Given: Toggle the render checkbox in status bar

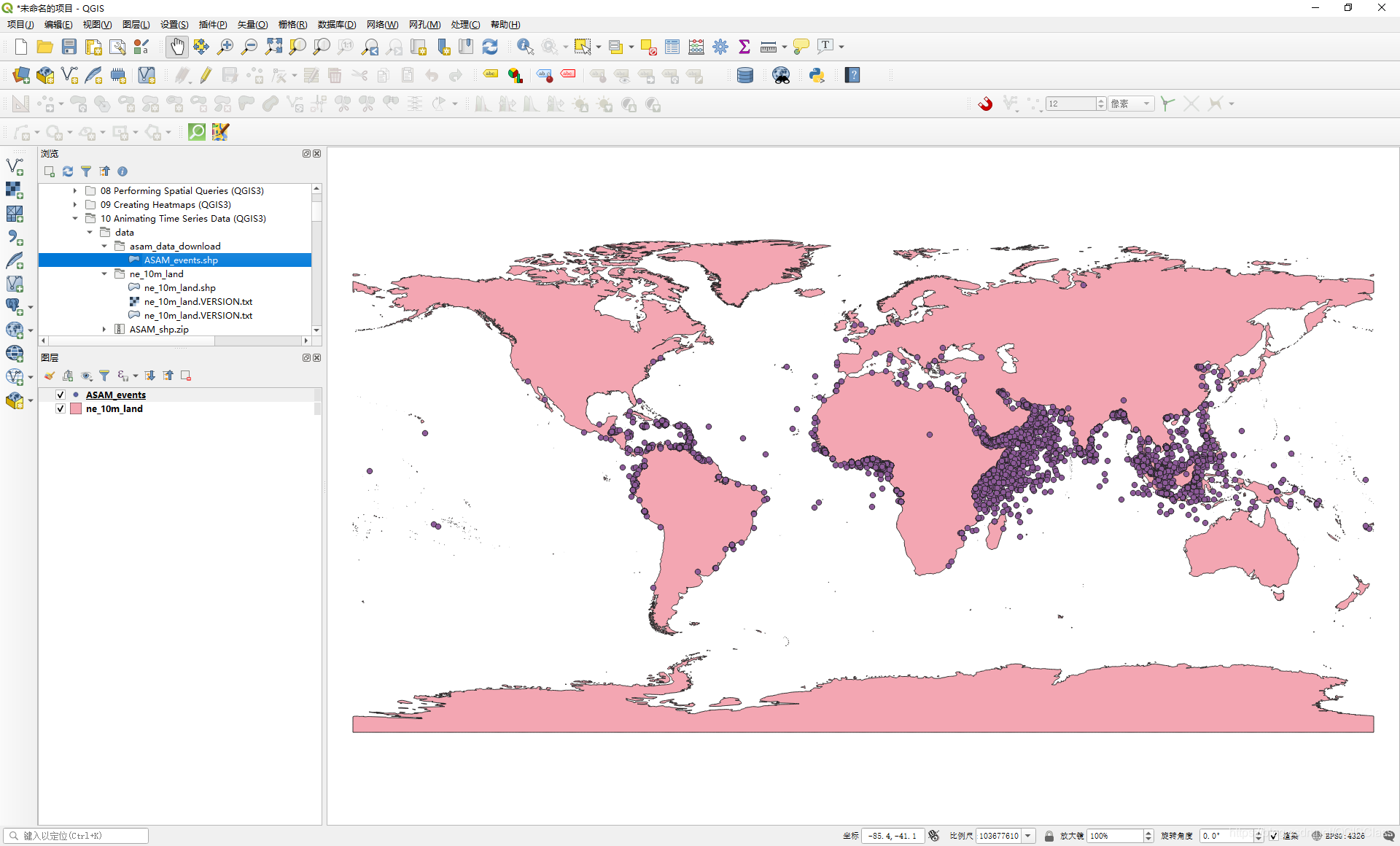Looking at the screenshot, I should 1273,836.
